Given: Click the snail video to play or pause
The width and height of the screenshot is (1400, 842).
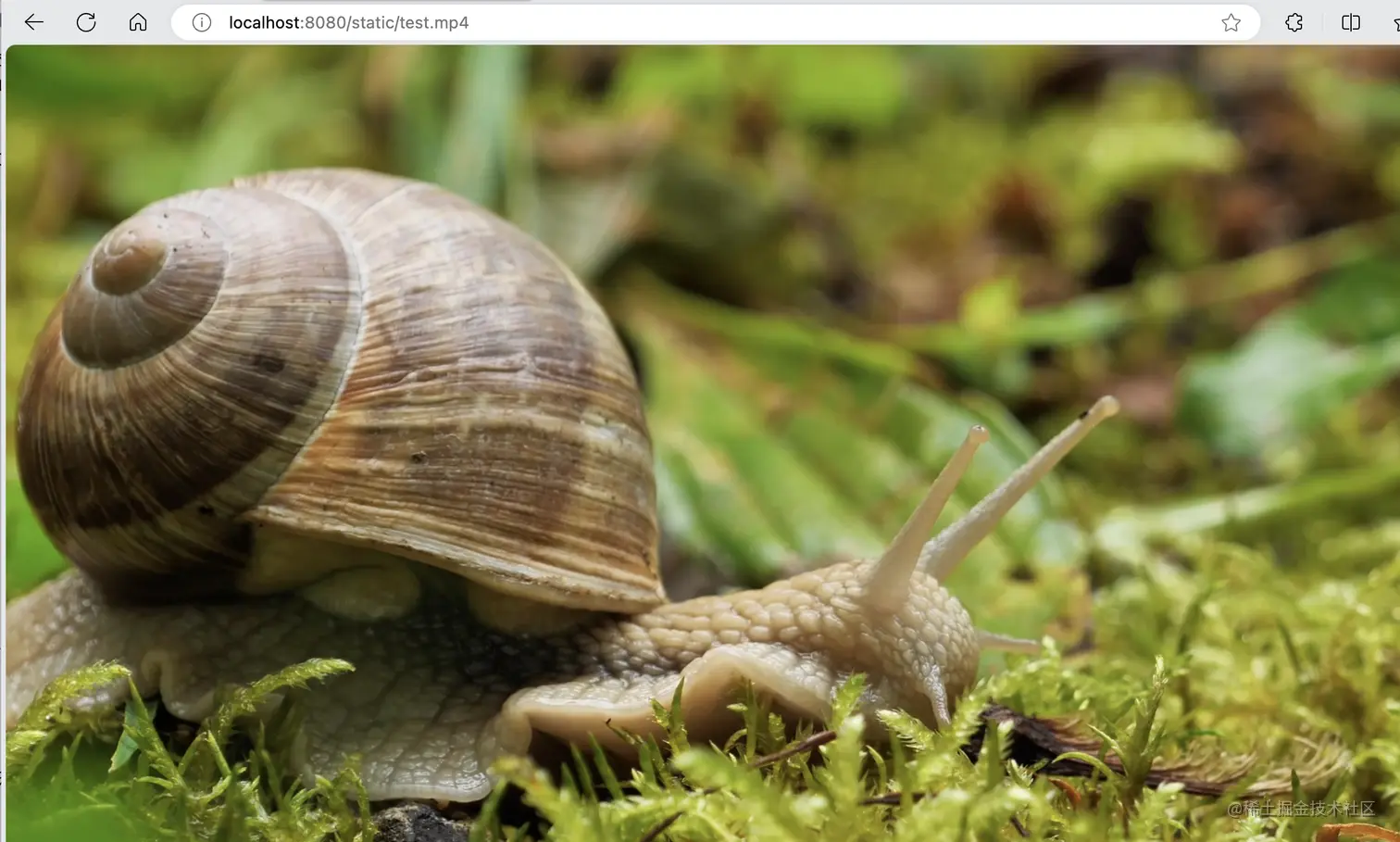Looking at the screenshot, I should pos(703,444).
